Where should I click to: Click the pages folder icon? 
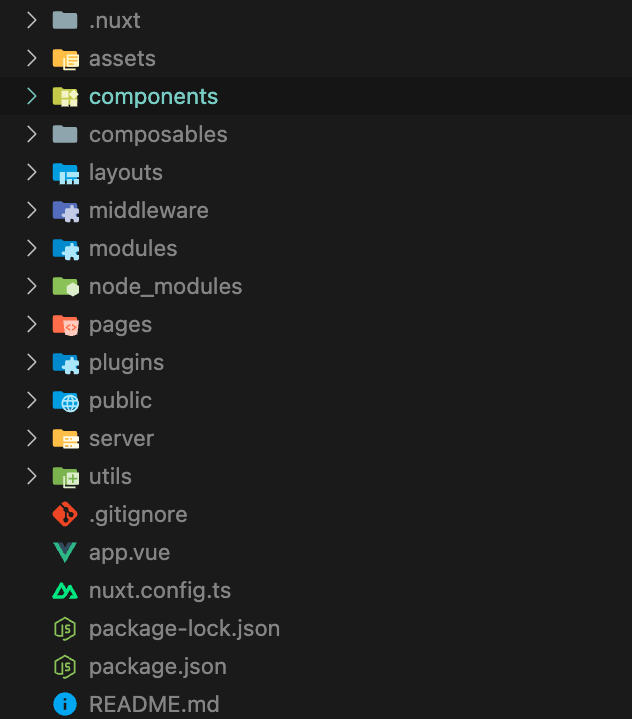[x=65, y=325]
